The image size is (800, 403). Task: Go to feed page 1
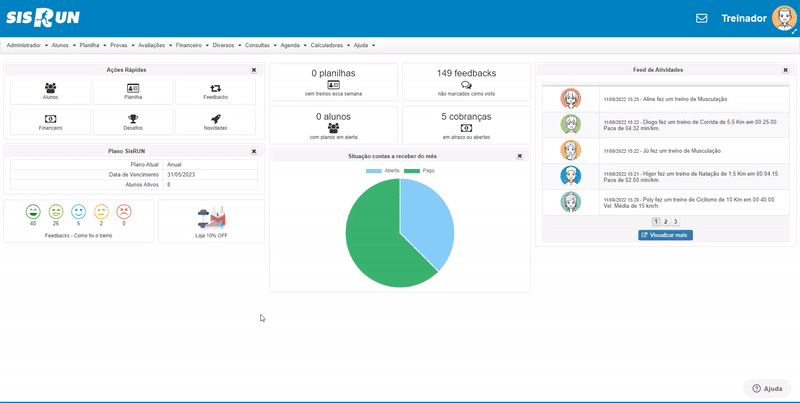656,222
